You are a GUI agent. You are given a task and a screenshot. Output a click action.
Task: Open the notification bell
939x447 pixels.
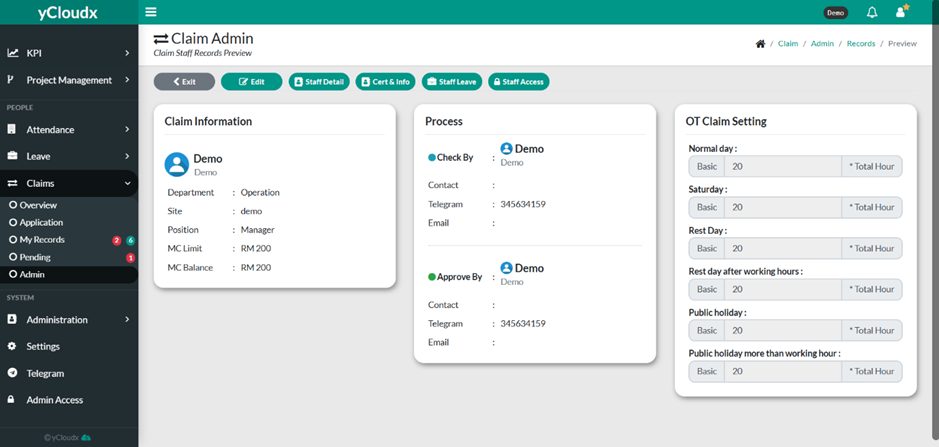872,12
